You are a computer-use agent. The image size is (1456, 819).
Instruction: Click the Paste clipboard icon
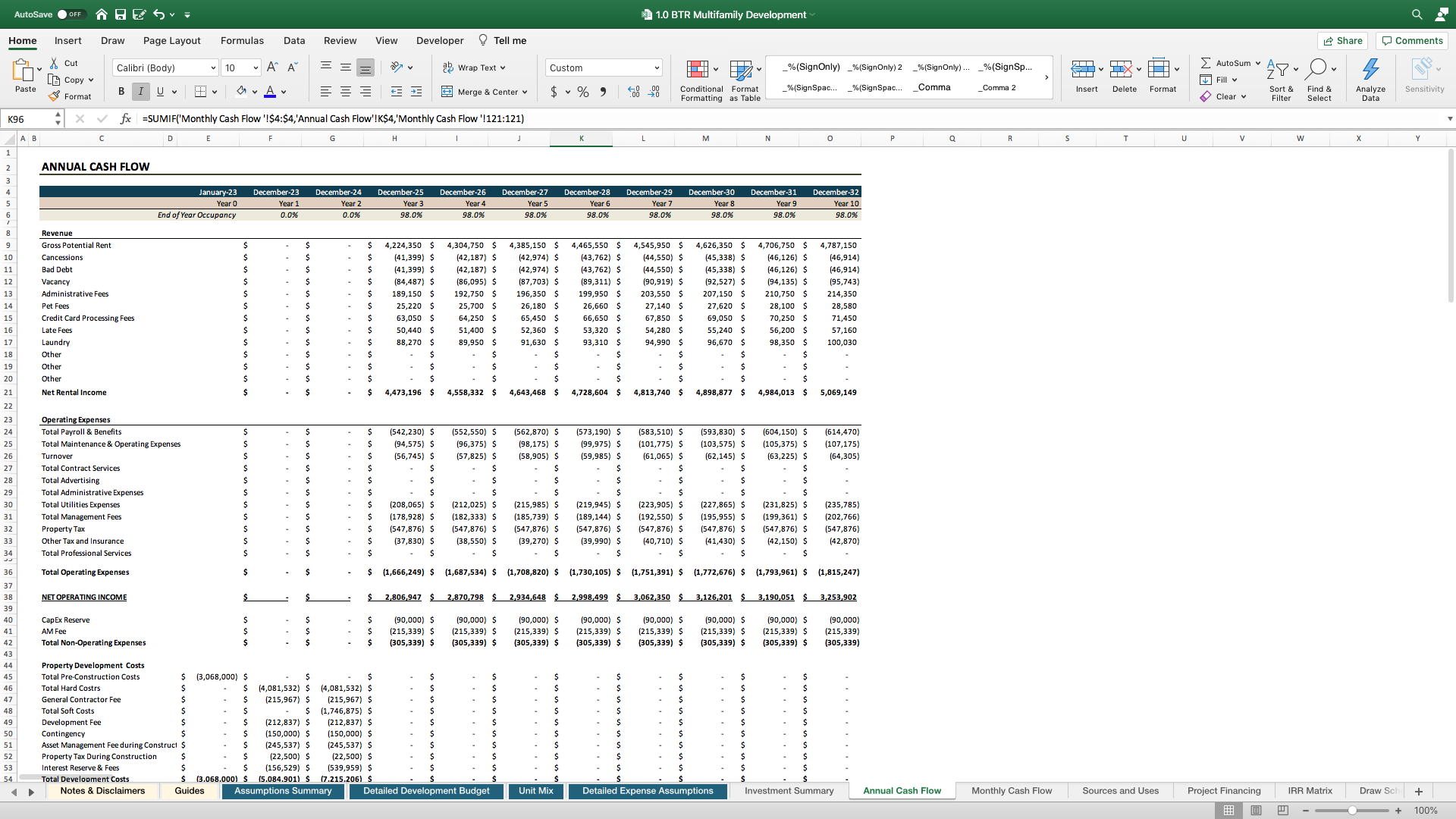(23, 71)
